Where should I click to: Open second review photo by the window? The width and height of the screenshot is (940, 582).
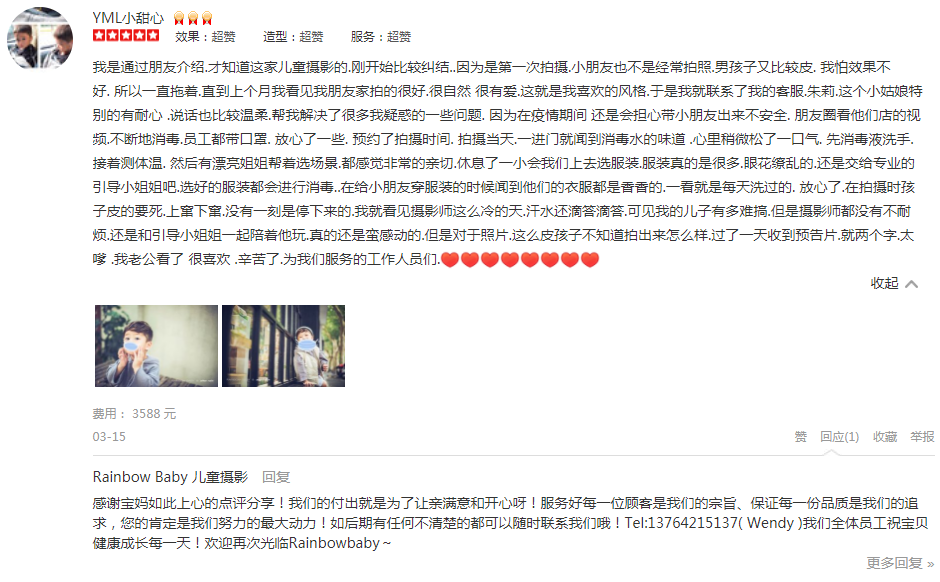(x=284, y=346)
